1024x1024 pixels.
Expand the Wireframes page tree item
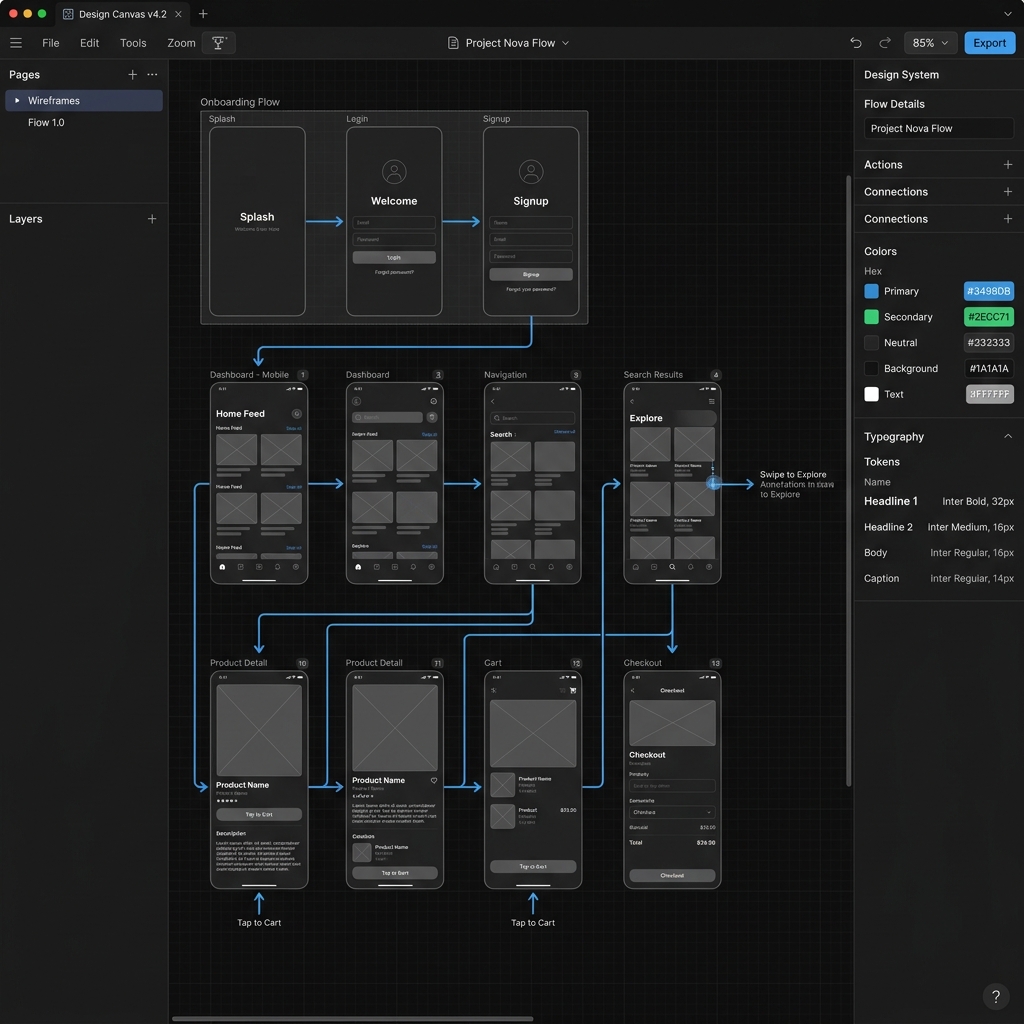[x=17, y=101]
